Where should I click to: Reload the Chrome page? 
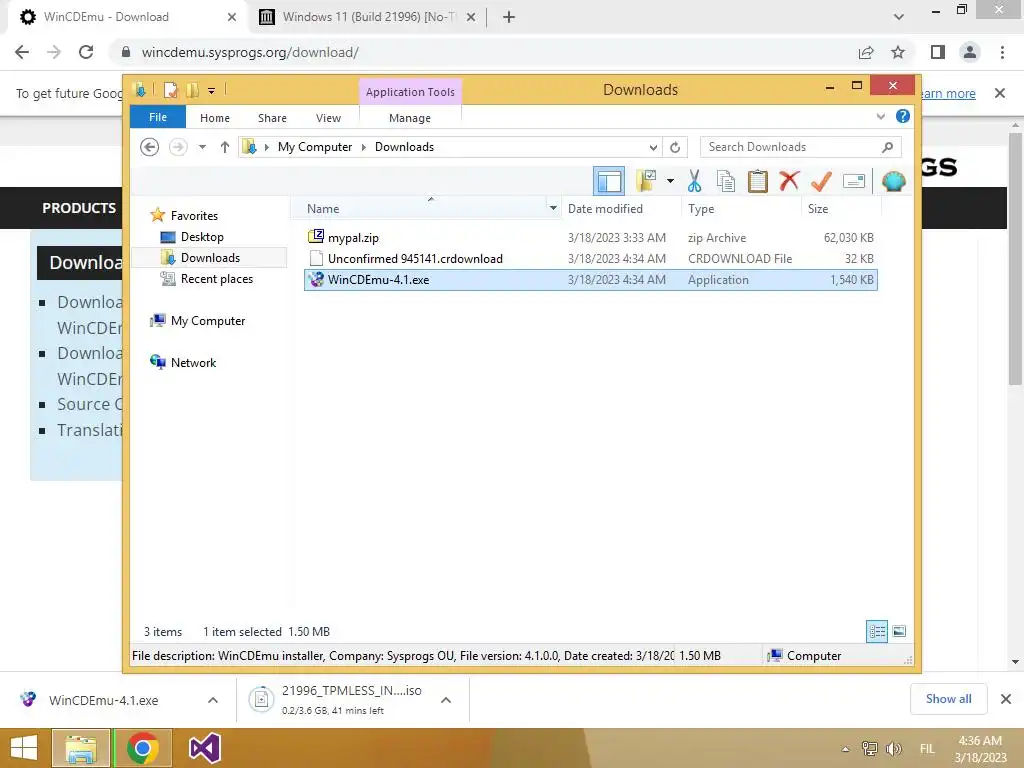[86, 52]
